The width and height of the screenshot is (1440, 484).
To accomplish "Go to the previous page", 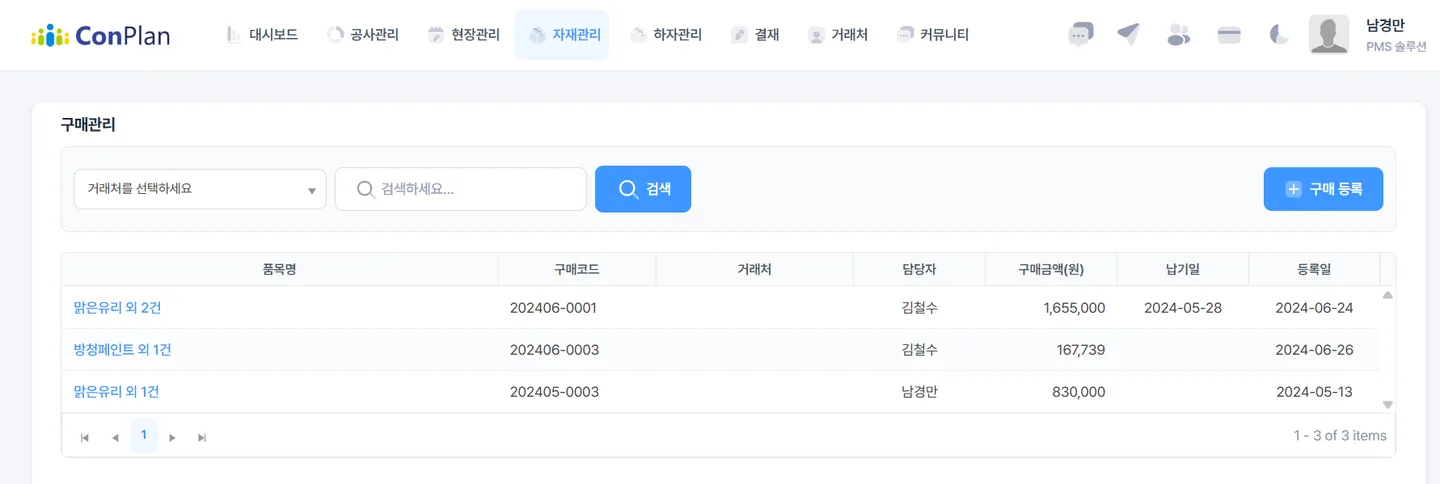I will click(x=115, y=437).
